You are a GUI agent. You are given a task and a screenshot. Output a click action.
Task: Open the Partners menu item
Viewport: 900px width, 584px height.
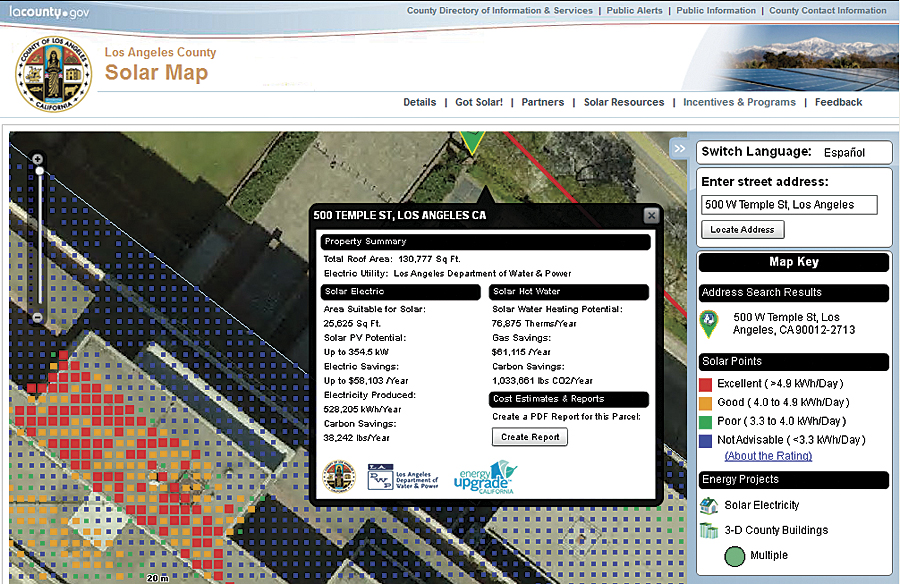click(x=542, y=102)
